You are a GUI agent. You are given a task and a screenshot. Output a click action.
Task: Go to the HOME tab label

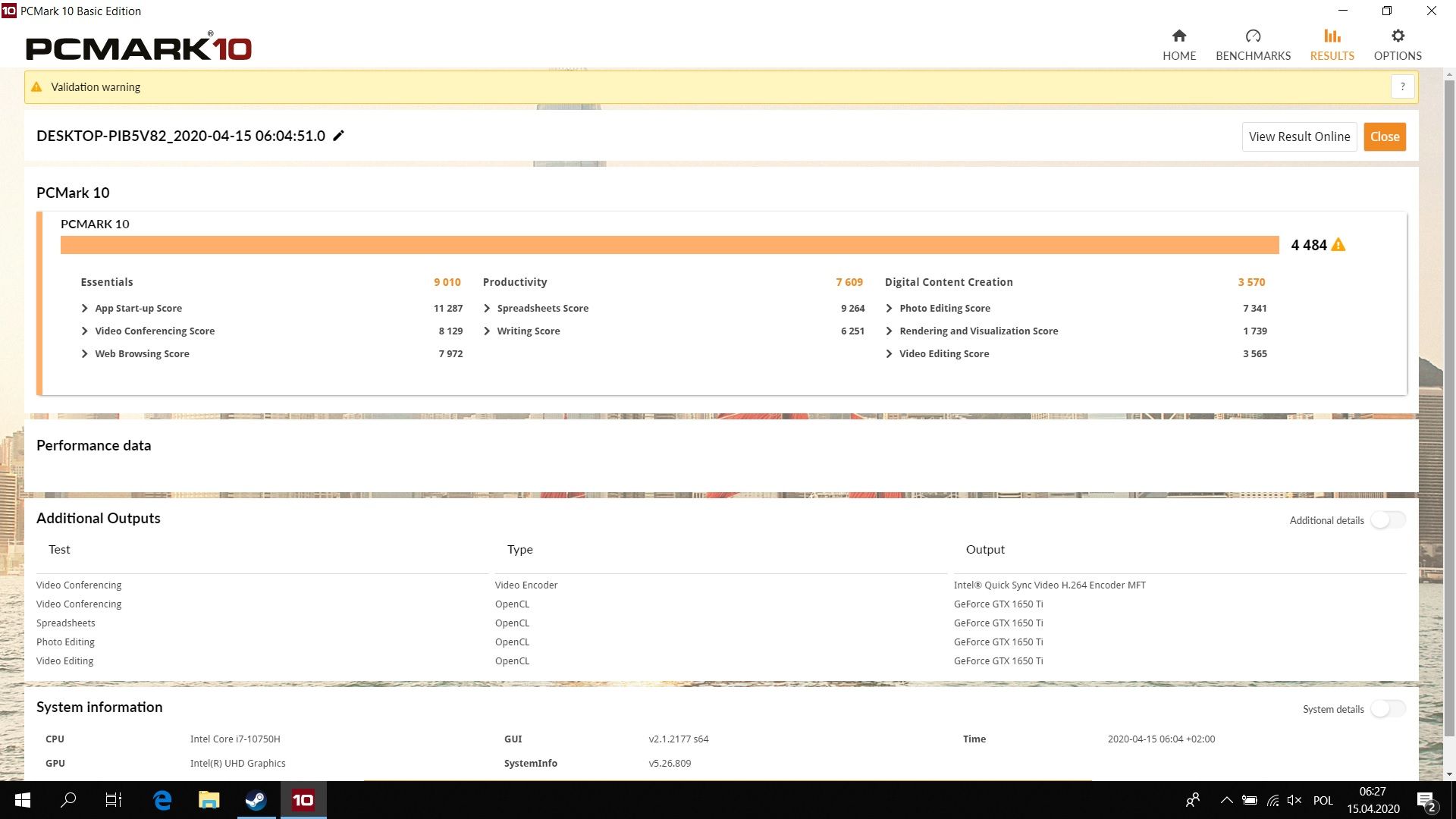click(x=1179, y=56)
